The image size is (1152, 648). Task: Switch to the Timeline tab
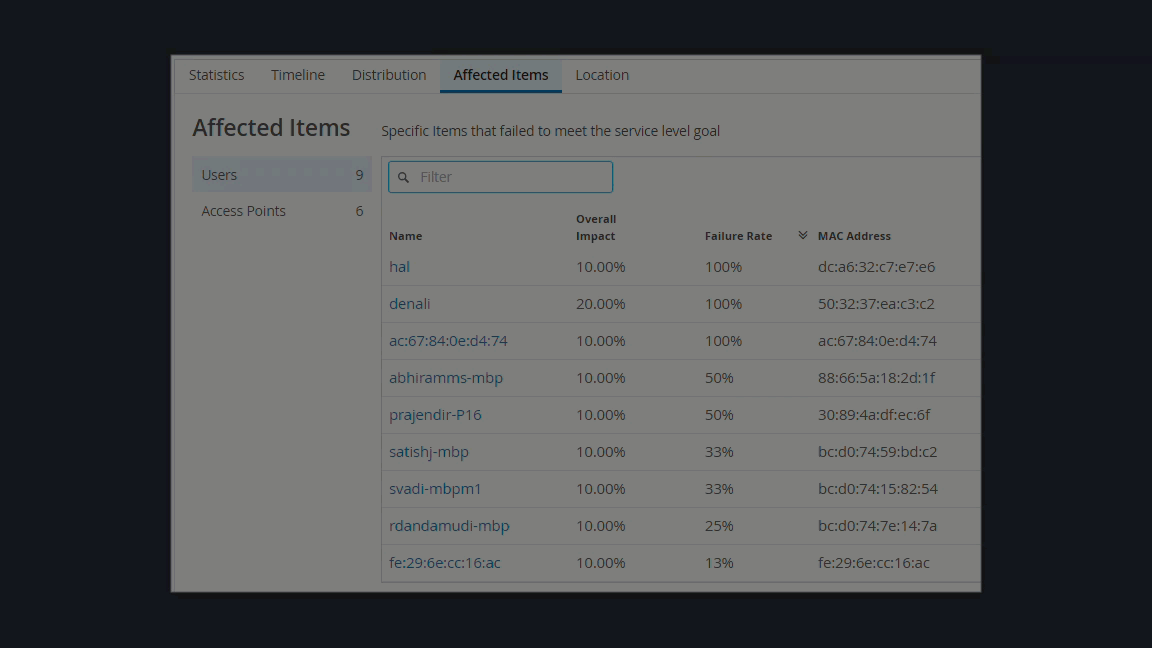(298, 75)
